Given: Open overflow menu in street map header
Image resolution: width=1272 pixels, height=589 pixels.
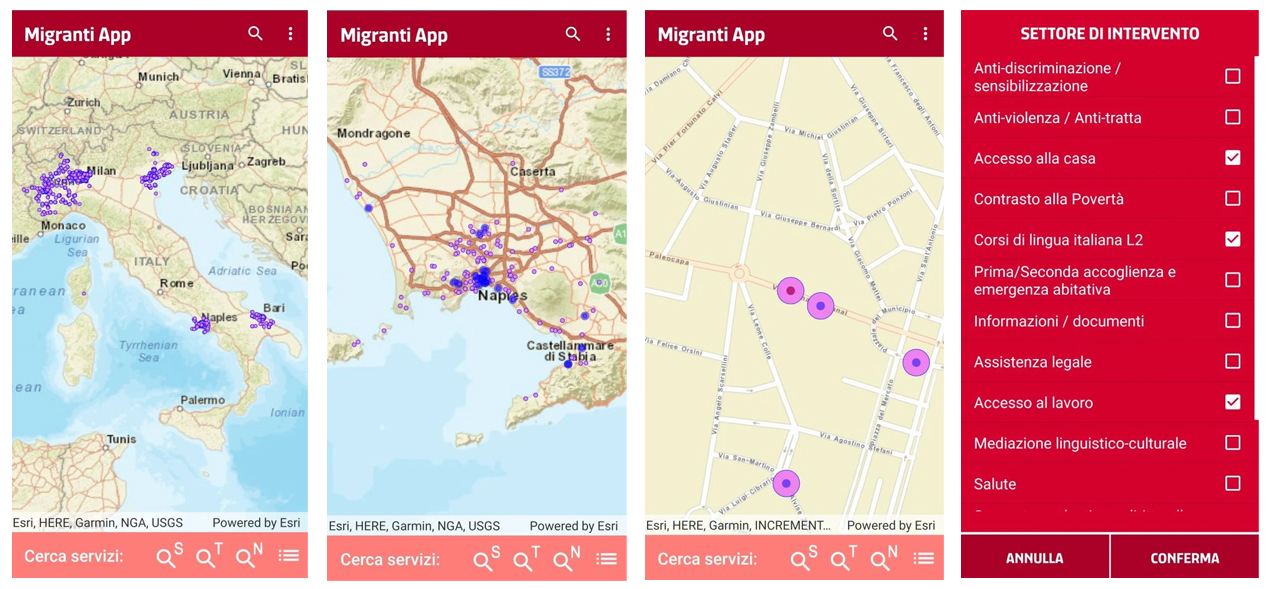Looking at the screenshot, I should tap(925, 34).
